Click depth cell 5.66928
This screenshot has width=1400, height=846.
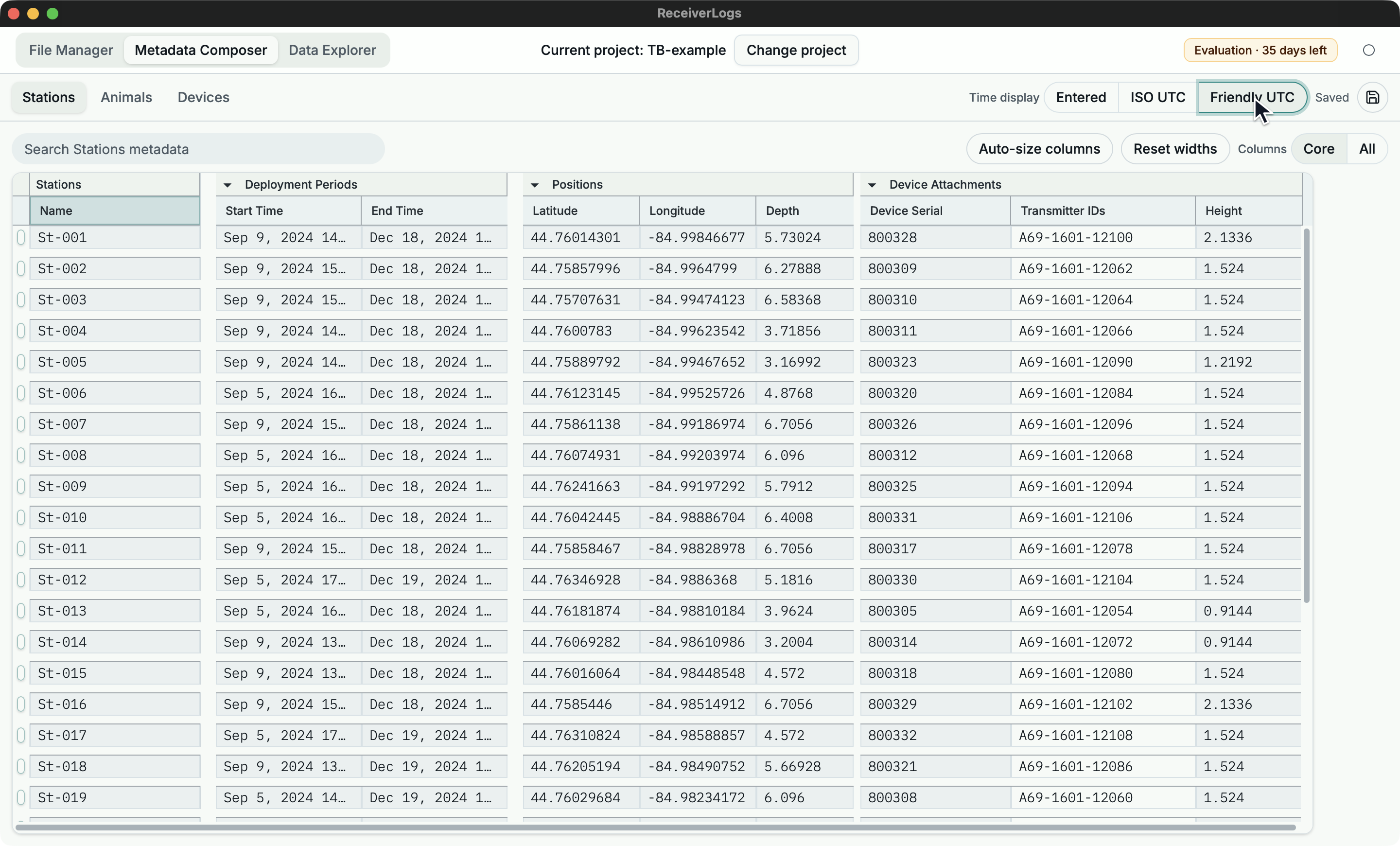click(805, 766)
